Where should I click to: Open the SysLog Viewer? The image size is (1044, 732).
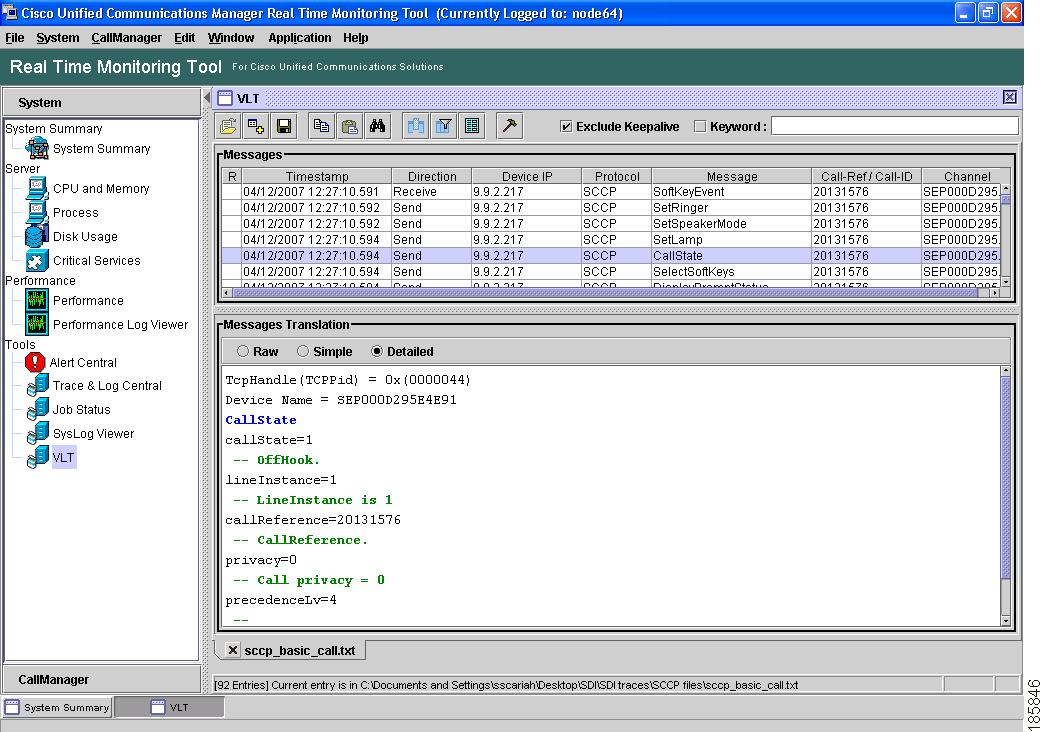(x=95, y=433)
